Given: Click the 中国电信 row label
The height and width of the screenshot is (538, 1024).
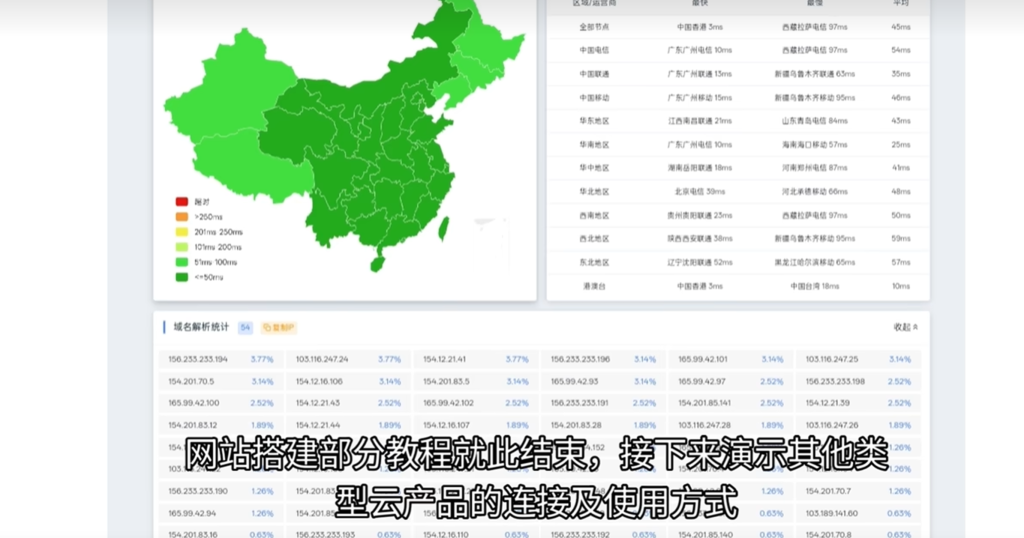Looking at the screenshot, I should click(x=594, y=50).
